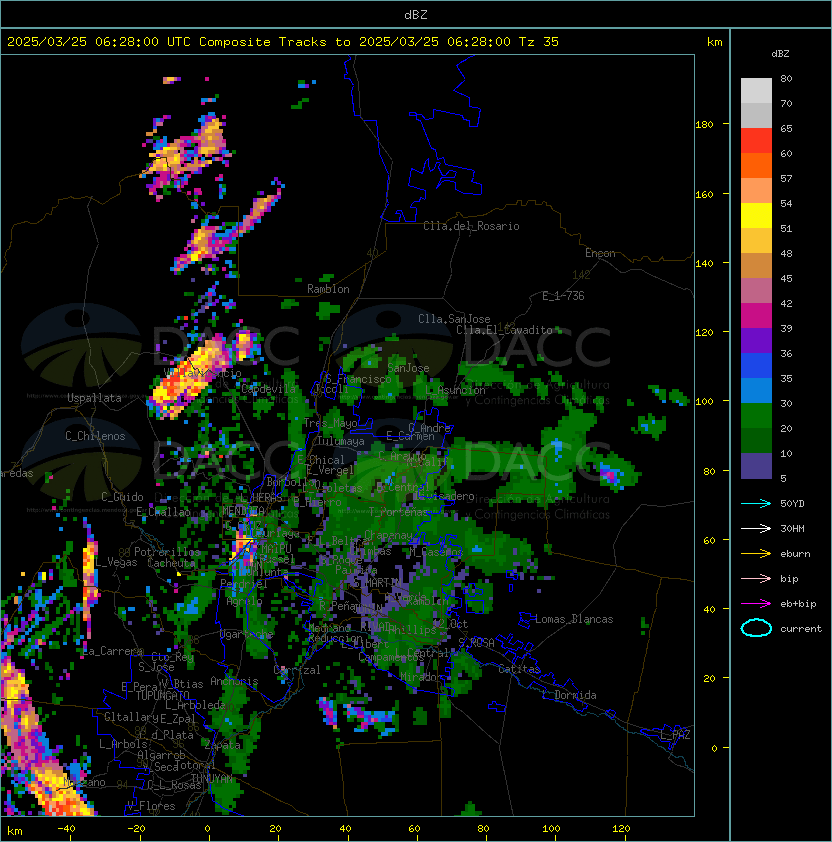Click the "-20" tick on the bottom axis
The height and width of the screenshot is (842, 832).
136,829
